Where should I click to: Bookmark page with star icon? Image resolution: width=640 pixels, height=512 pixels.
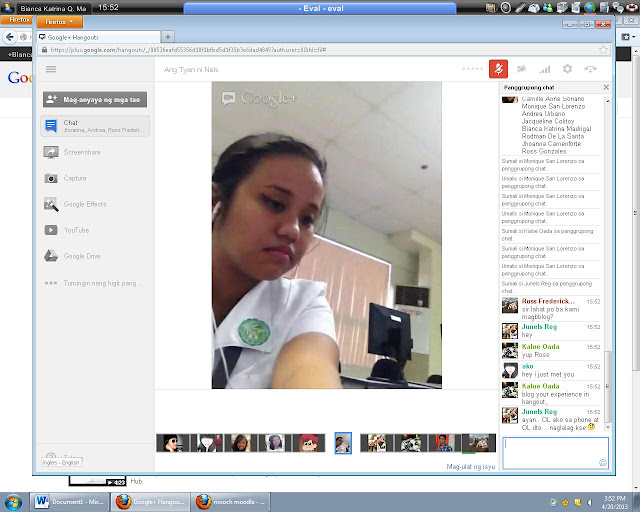pos(603,50)
